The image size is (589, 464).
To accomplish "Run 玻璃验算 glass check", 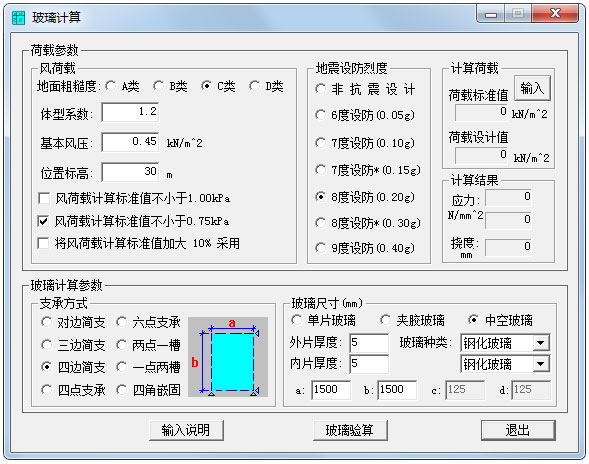I will 350,430.
